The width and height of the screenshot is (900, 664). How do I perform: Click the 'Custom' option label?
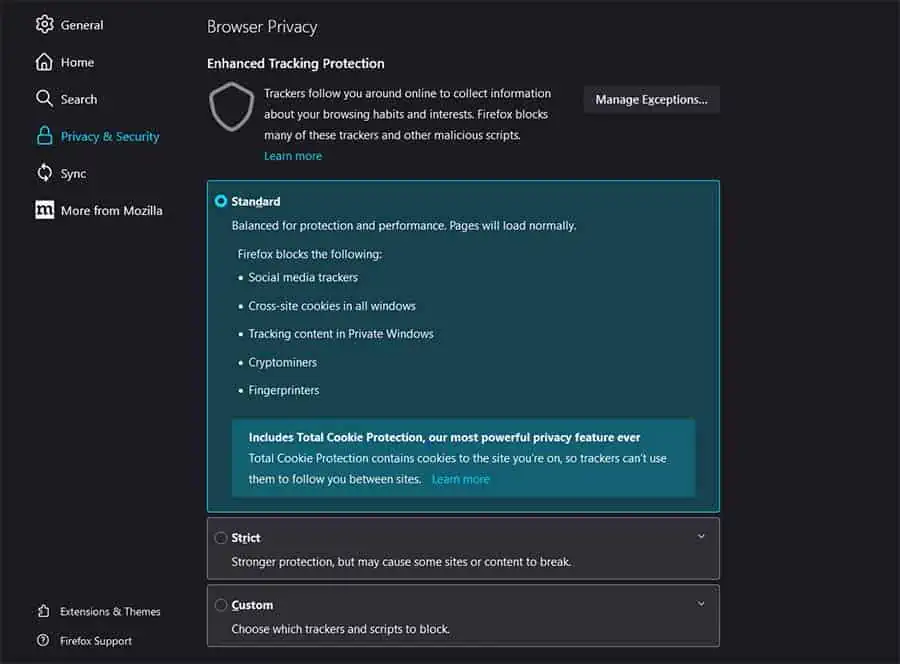(x=252, y=605)
